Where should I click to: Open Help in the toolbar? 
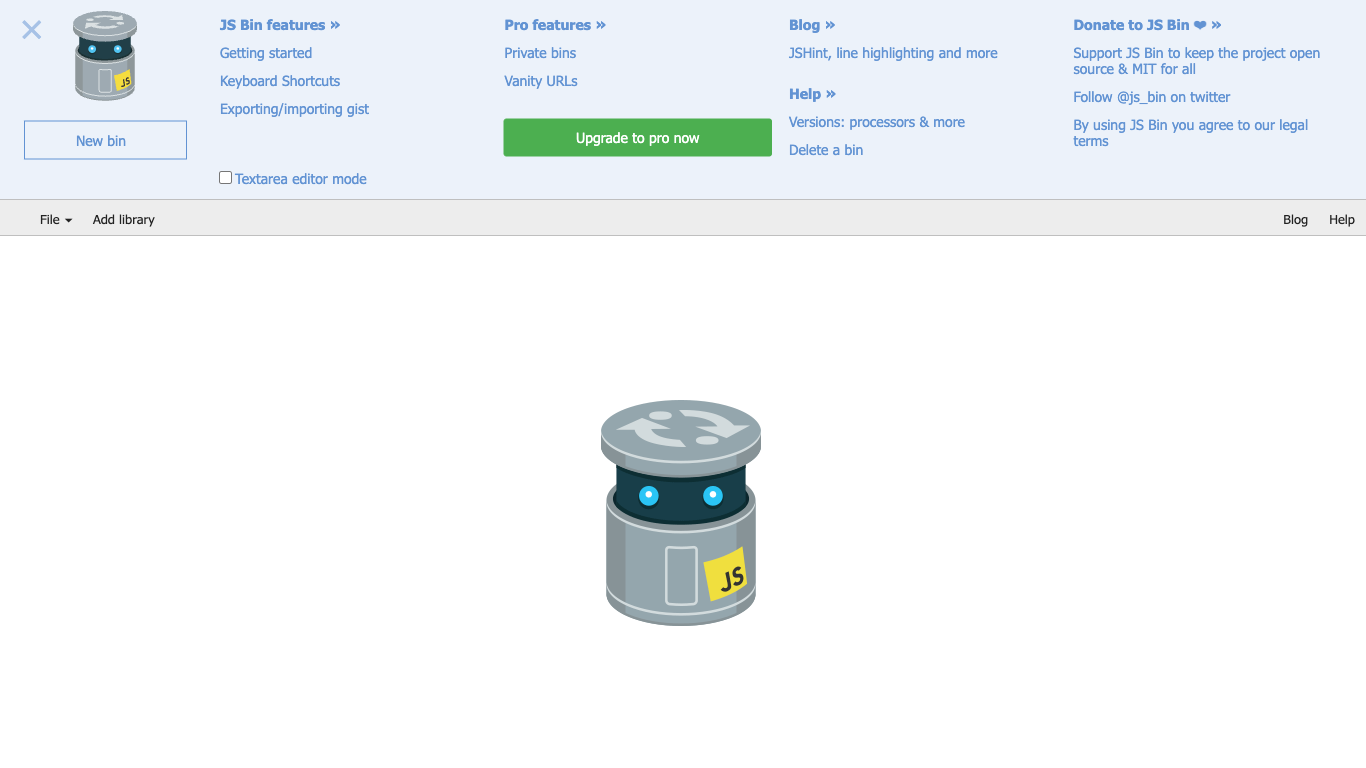[1342, 219]
